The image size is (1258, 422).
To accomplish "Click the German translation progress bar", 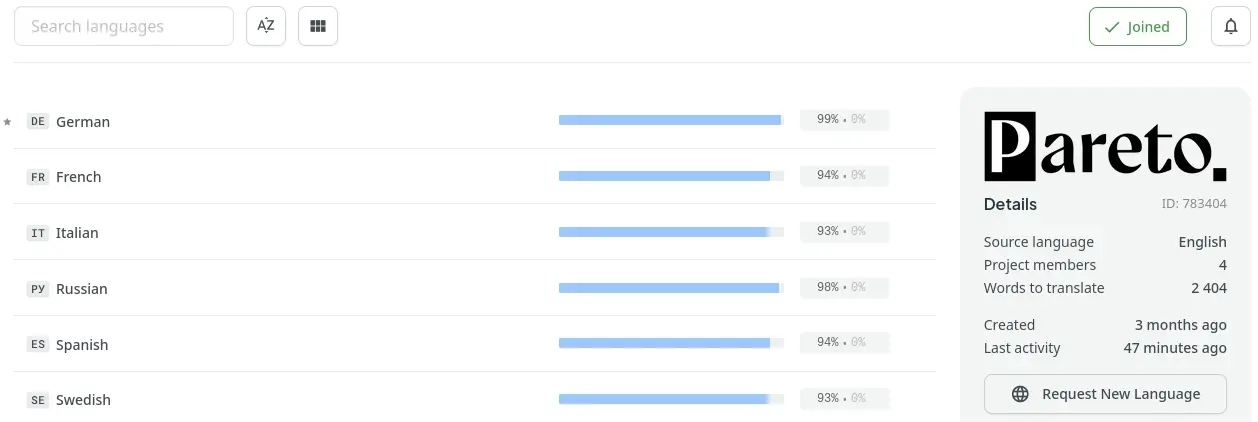I will (671, 120).
